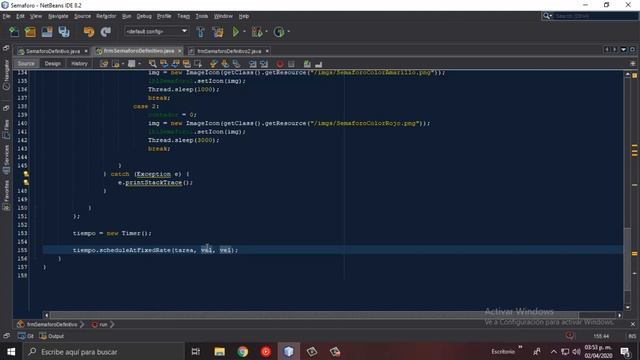Toggle Bookmark icon in editor toolbar
640x360 pixels.
[236, 64]
